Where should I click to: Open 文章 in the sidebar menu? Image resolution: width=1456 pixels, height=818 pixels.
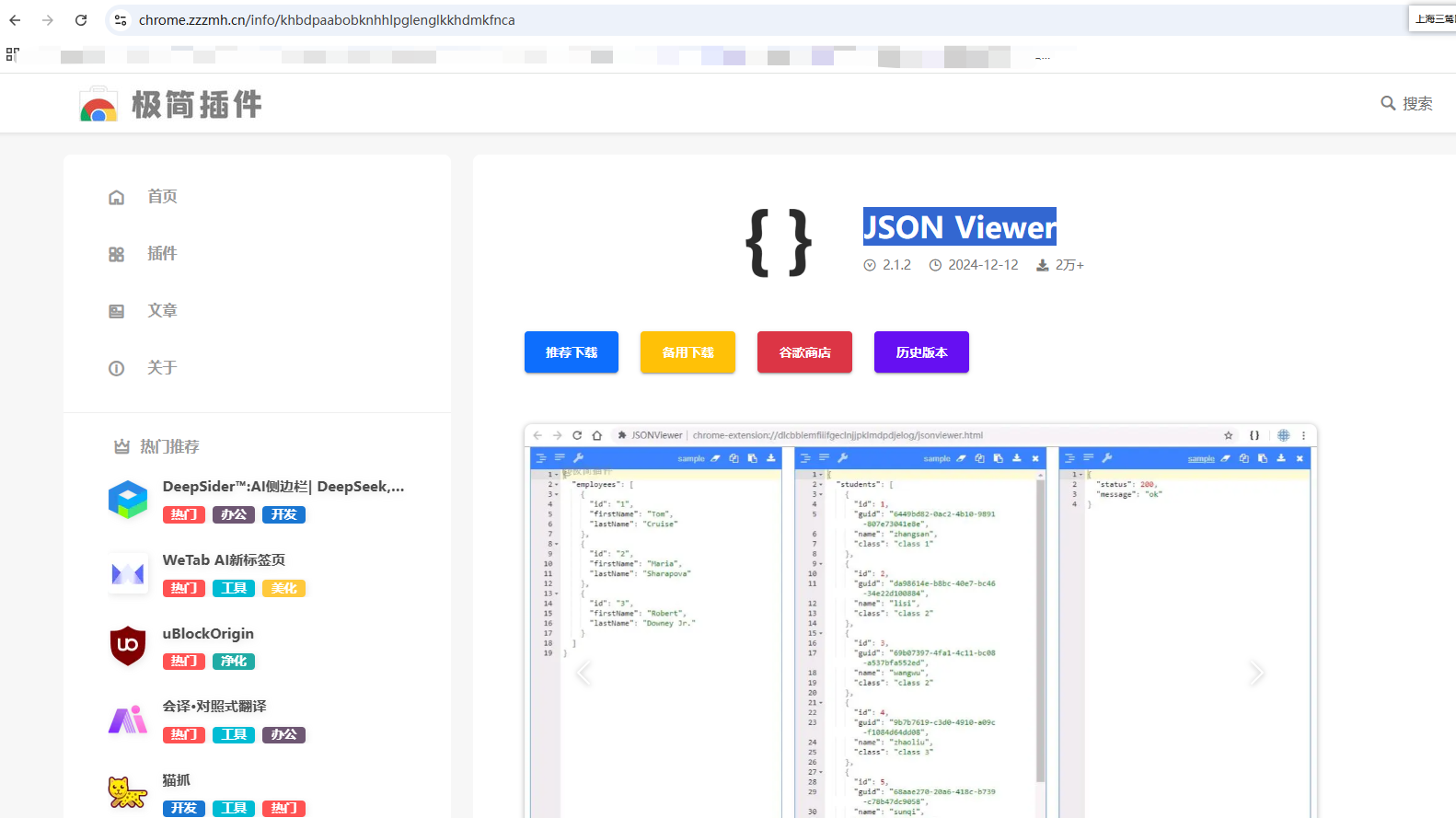(x=162, y=311)
